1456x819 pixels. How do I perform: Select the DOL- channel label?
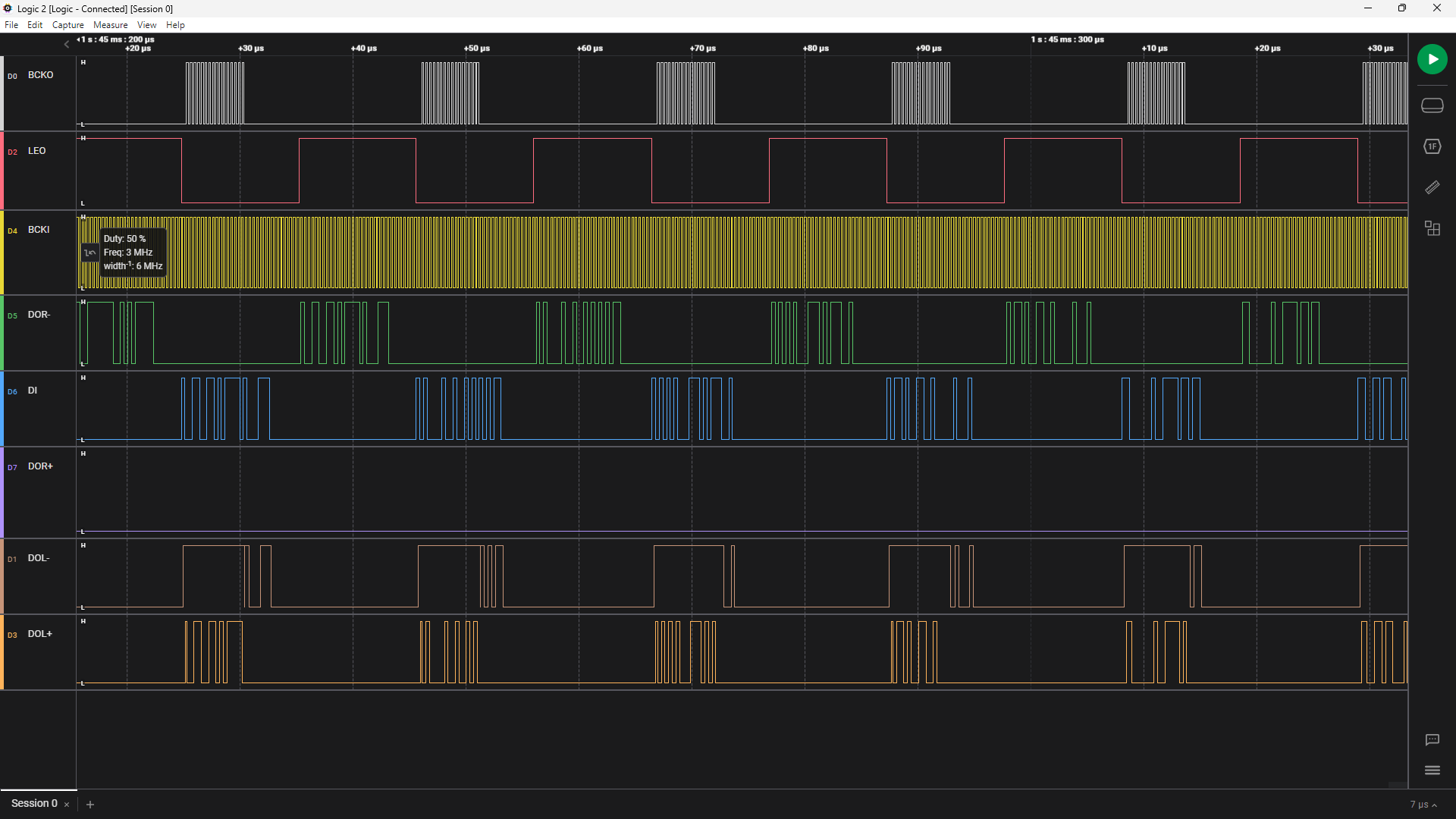click(39, 558)
